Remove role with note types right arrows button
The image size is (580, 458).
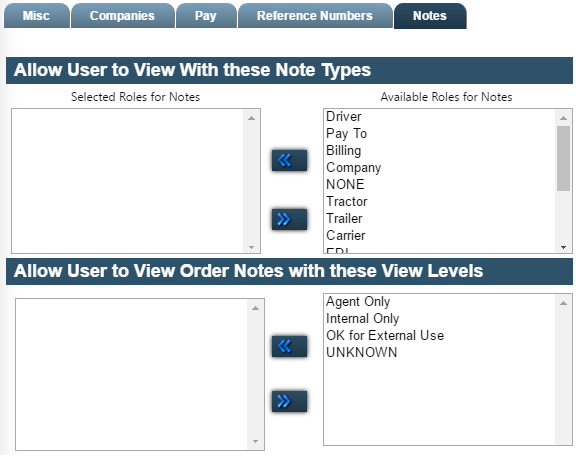pos(289,219)
